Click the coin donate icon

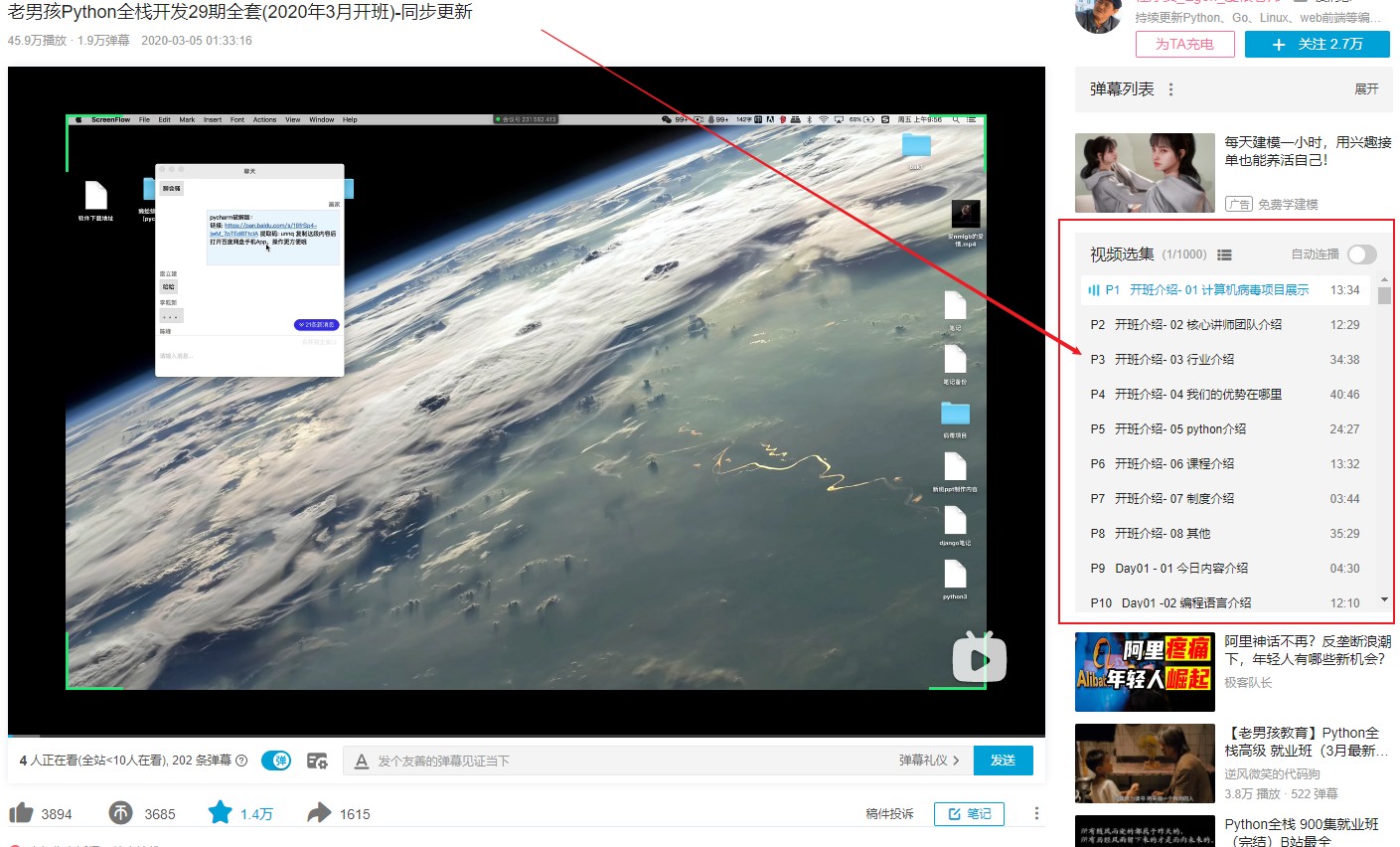tap(120, 813)
